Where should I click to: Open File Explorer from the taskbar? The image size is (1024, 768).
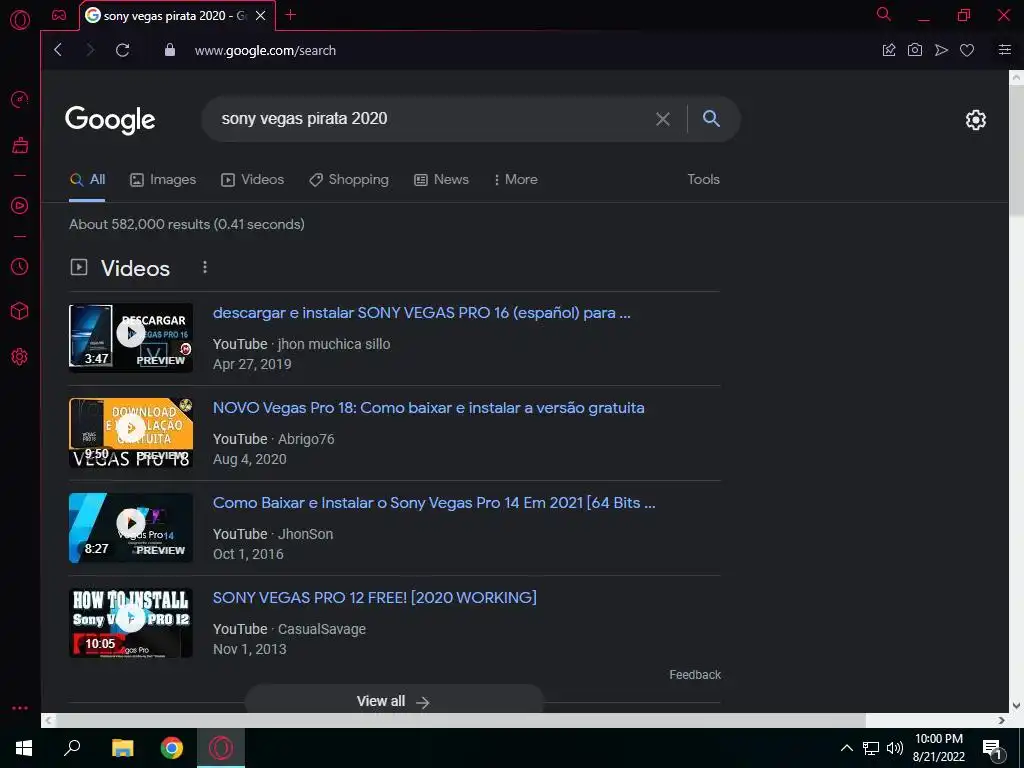click(122, 748)
